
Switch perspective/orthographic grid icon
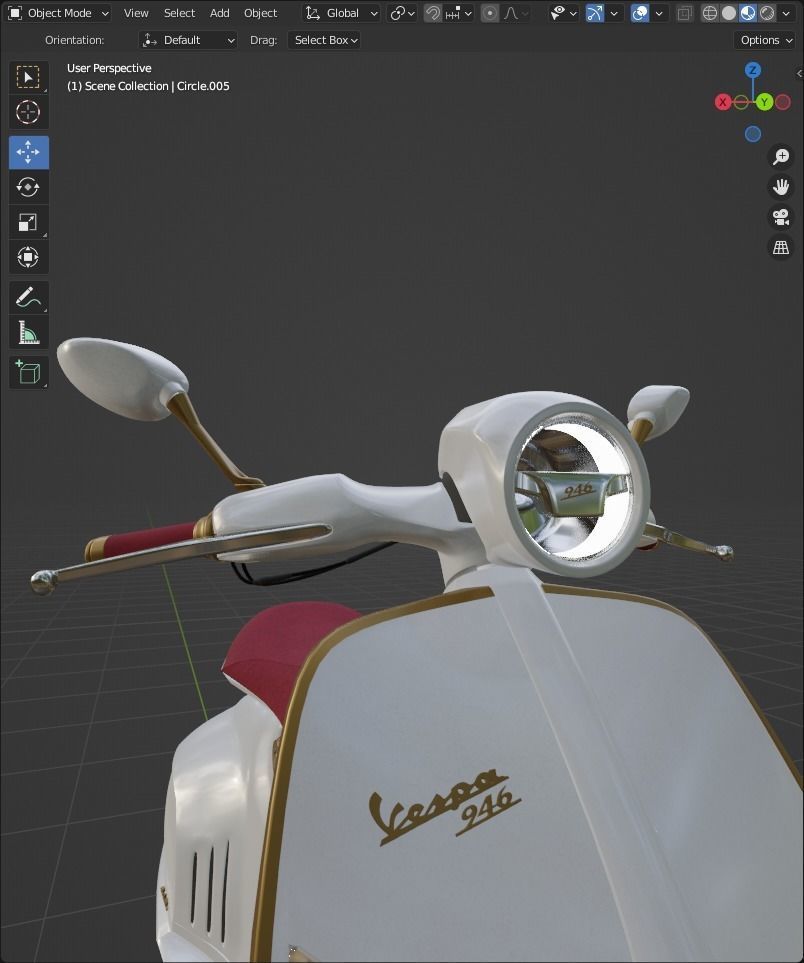(x=781, y=247)
